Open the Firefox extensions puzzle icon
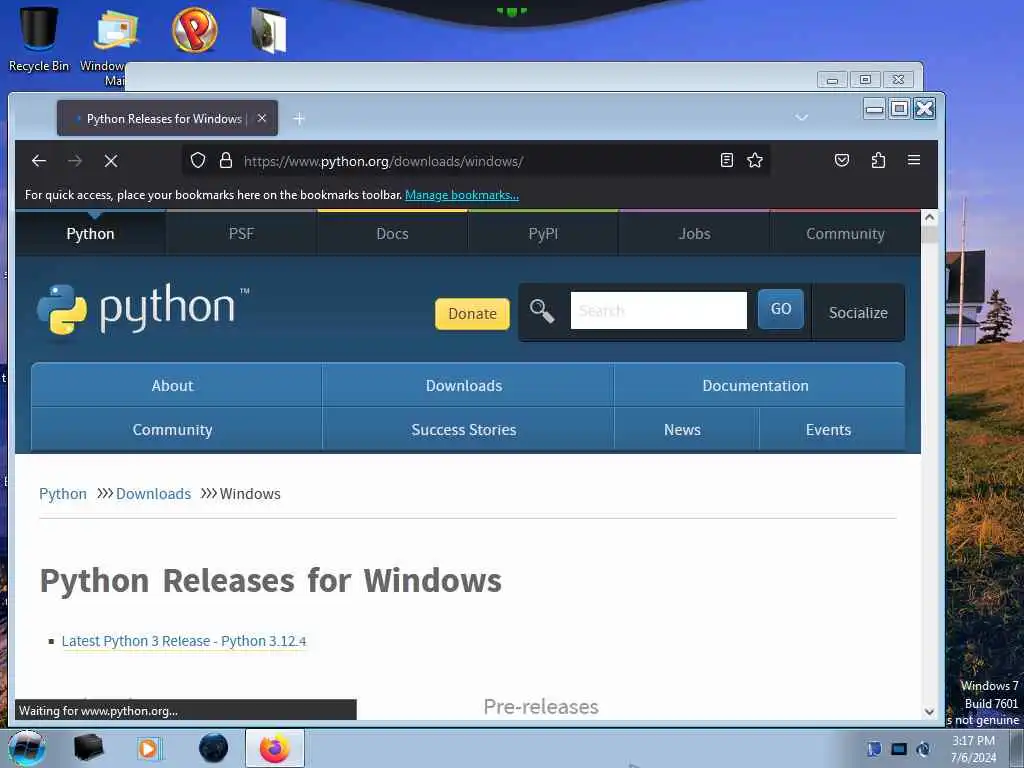This screenshot has width=1024, height=768. pyautogui.click(x=878, y=160)
